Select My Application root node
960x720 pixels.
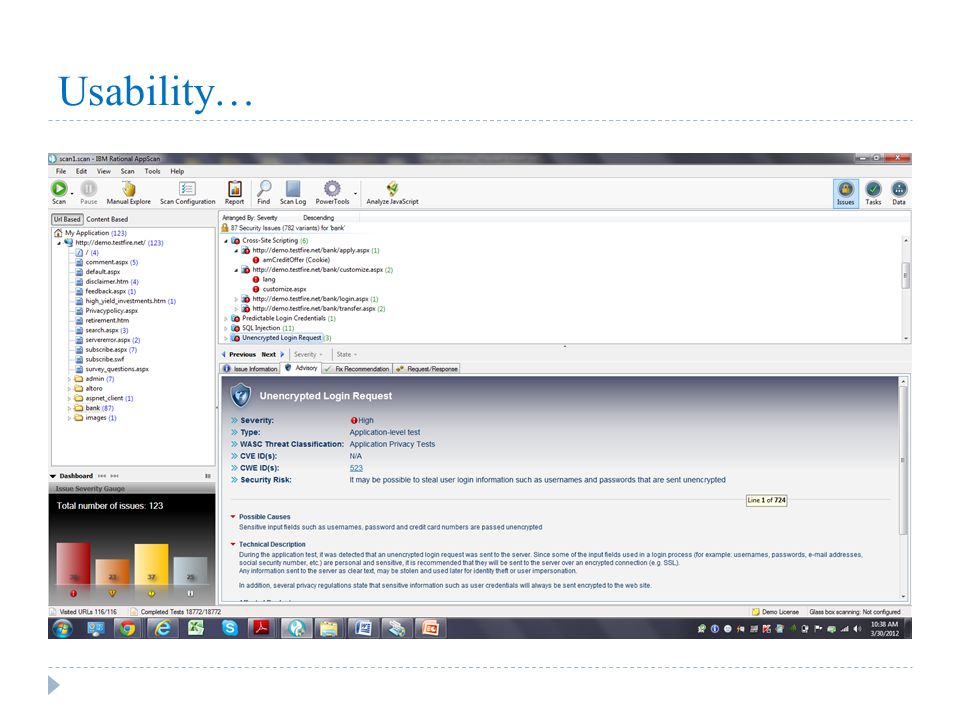click(91, 233)
